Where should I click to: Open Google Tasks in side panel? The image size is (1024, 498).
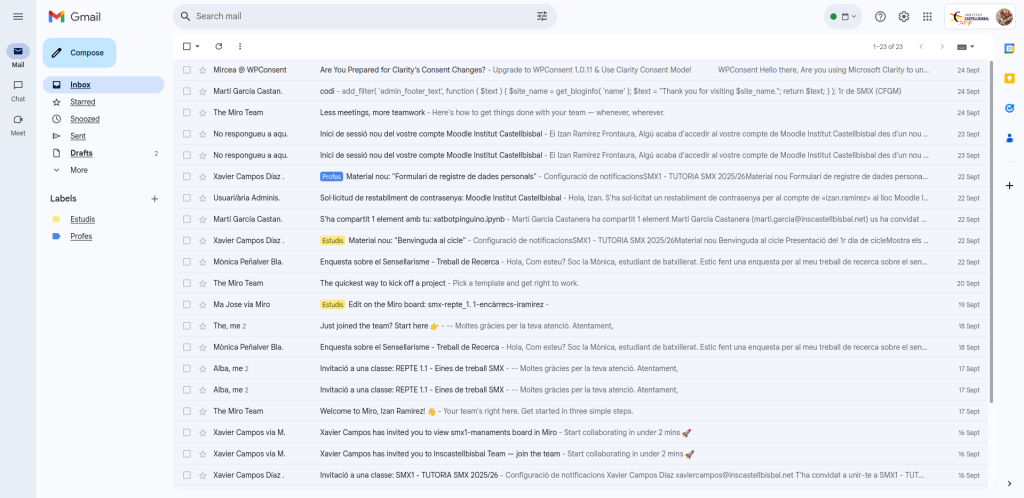coord(1009,108)
